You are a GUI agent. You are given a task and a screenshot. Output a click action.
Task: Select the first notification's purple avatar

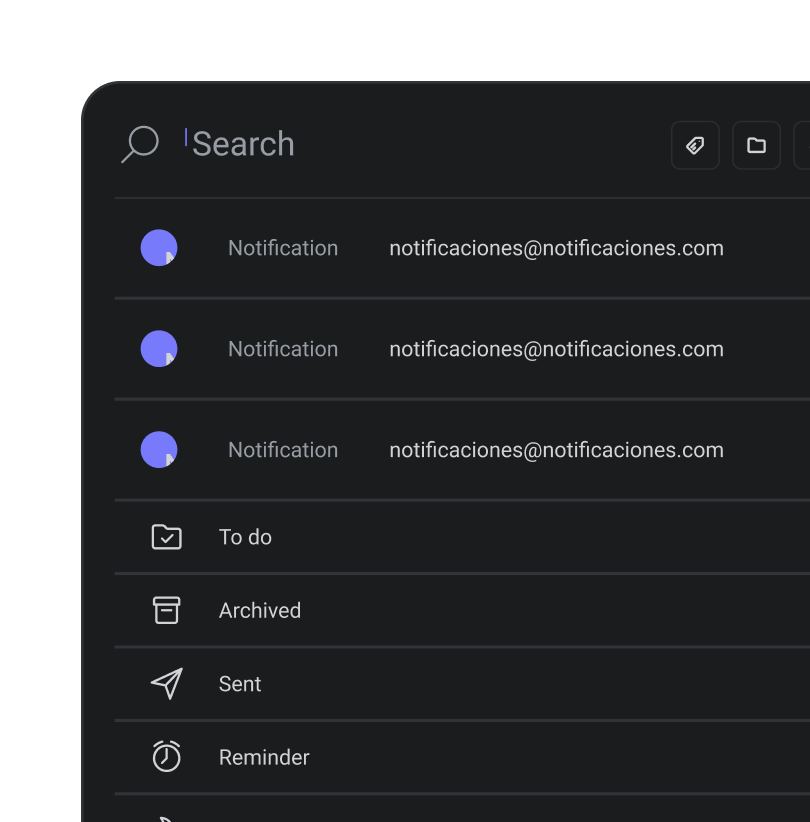pos(159,248)
